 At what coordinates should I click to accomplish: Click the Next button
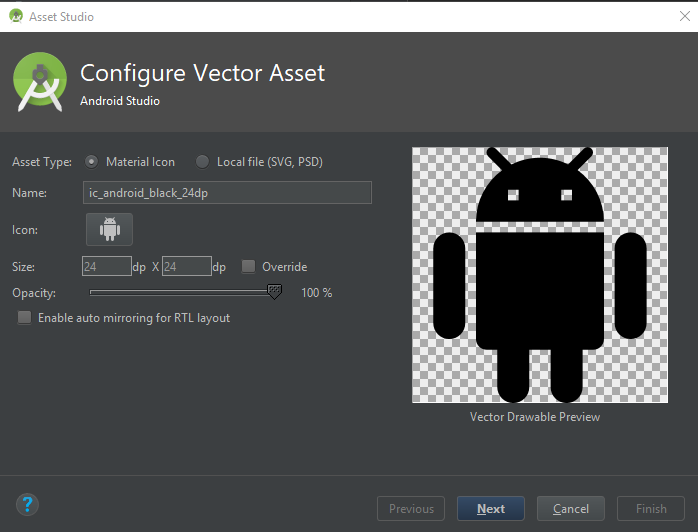(x=491, y=508)
